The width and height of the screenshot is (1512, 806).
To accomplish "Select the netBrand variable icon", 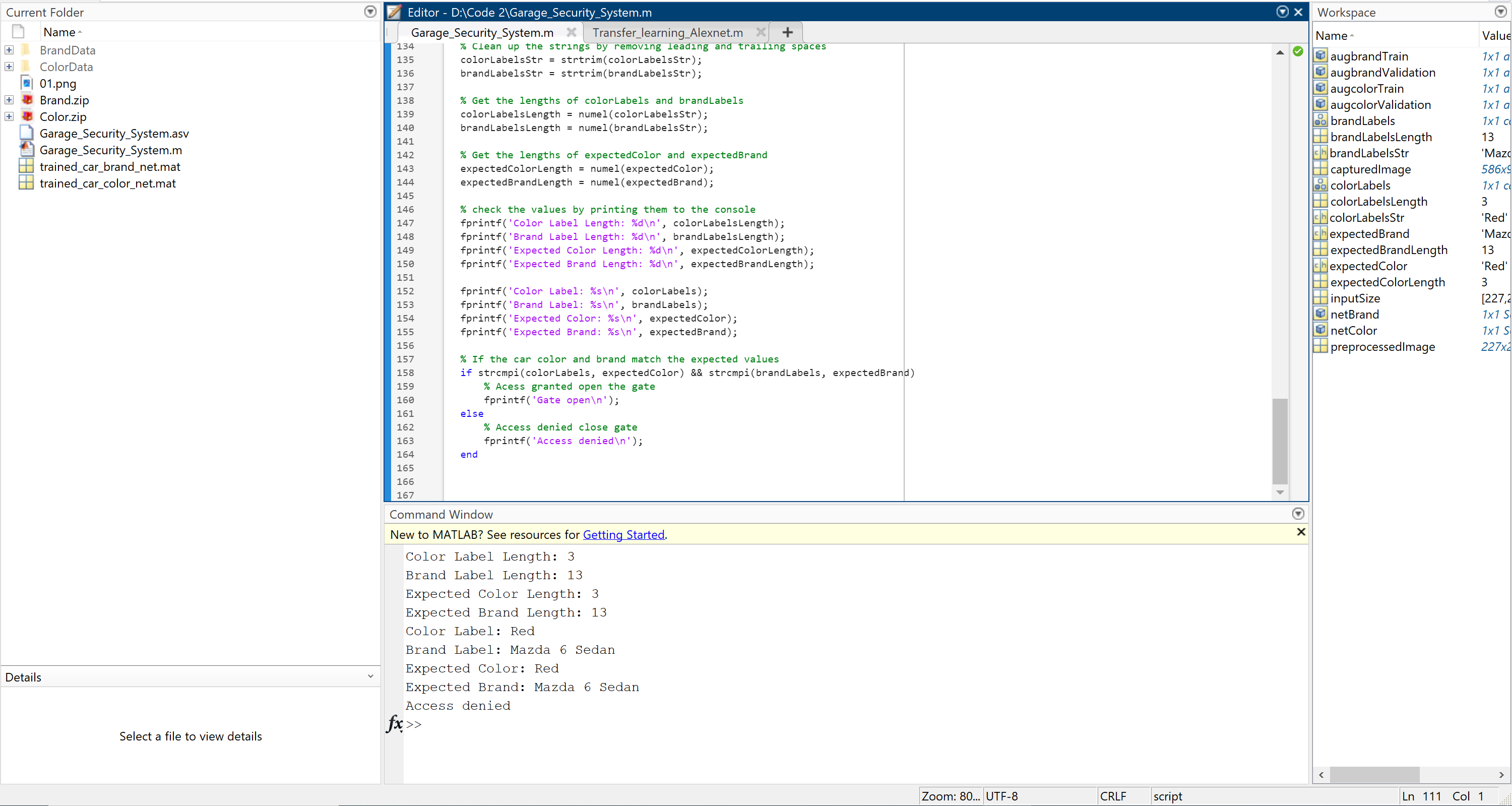I will tap(1320, 314).
